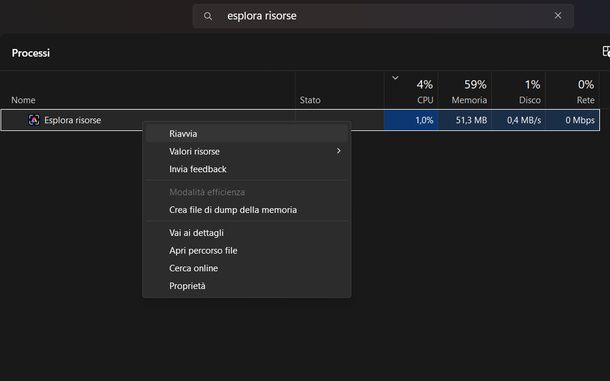Click the 51,3 MB memory cell

(465, 120)
